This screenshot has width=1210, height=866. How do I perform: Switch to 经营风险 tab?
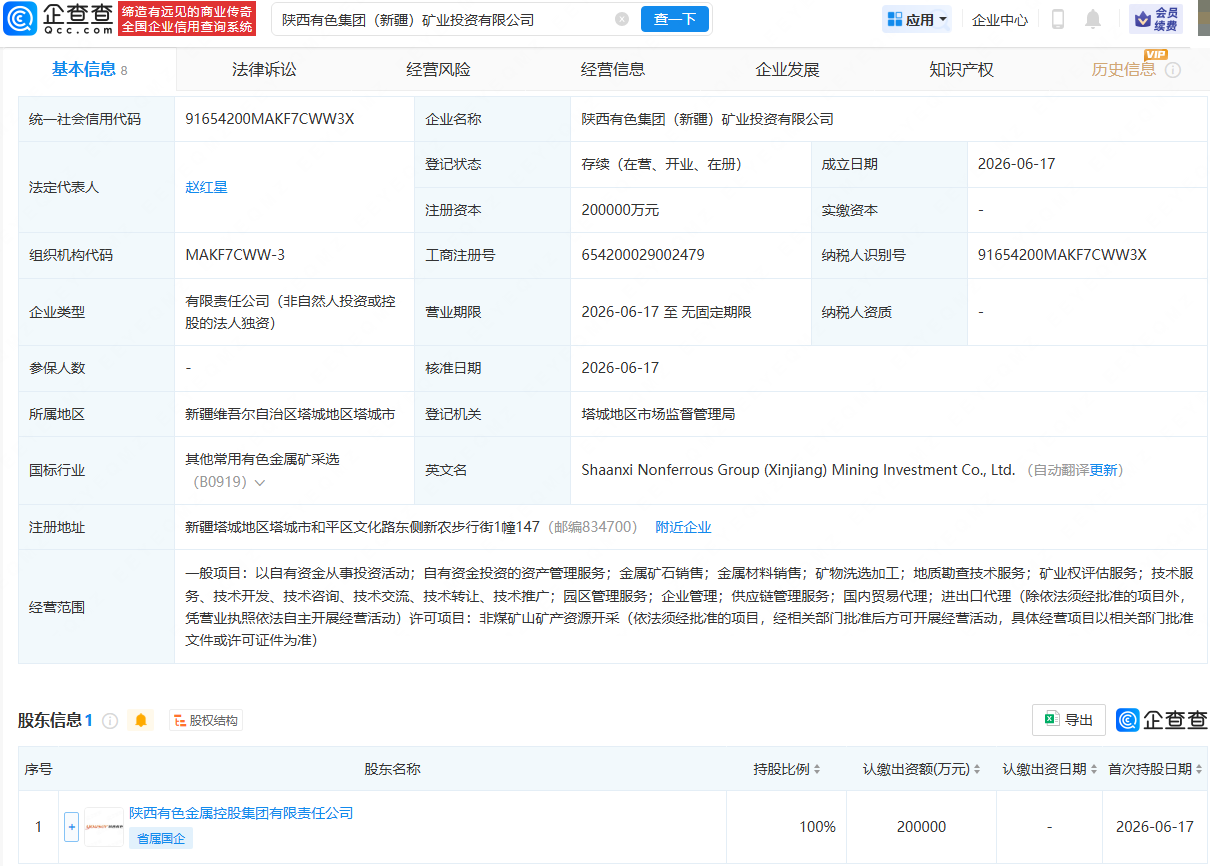point(438,69)
